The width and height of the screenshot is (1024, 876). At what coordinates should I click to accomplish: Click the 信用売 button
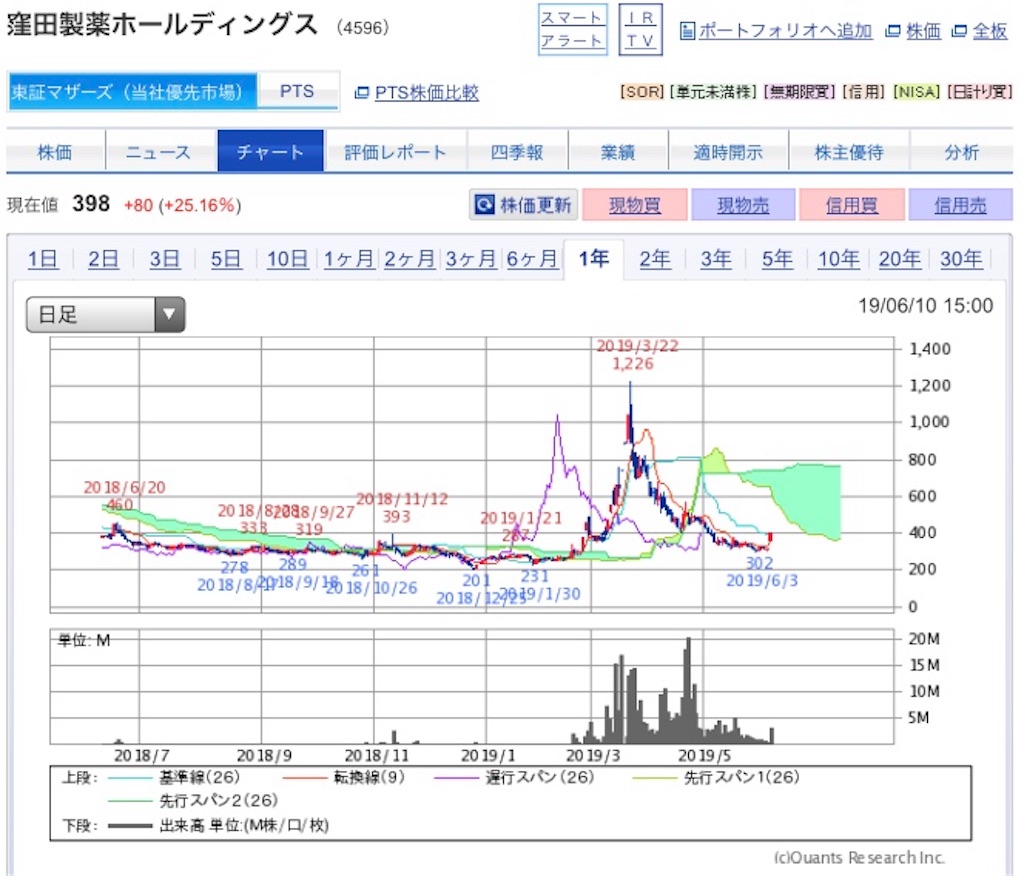[960, 205]
